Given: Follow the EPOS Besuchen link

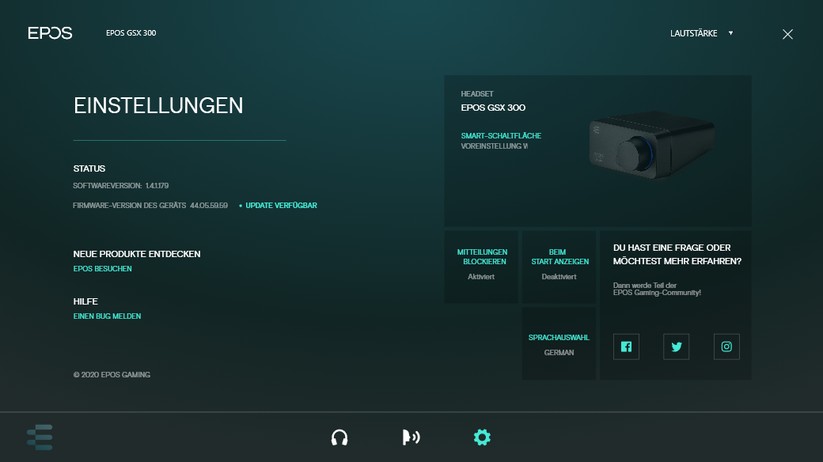Looking at the screenshot, I should click(x=102, y=269).
